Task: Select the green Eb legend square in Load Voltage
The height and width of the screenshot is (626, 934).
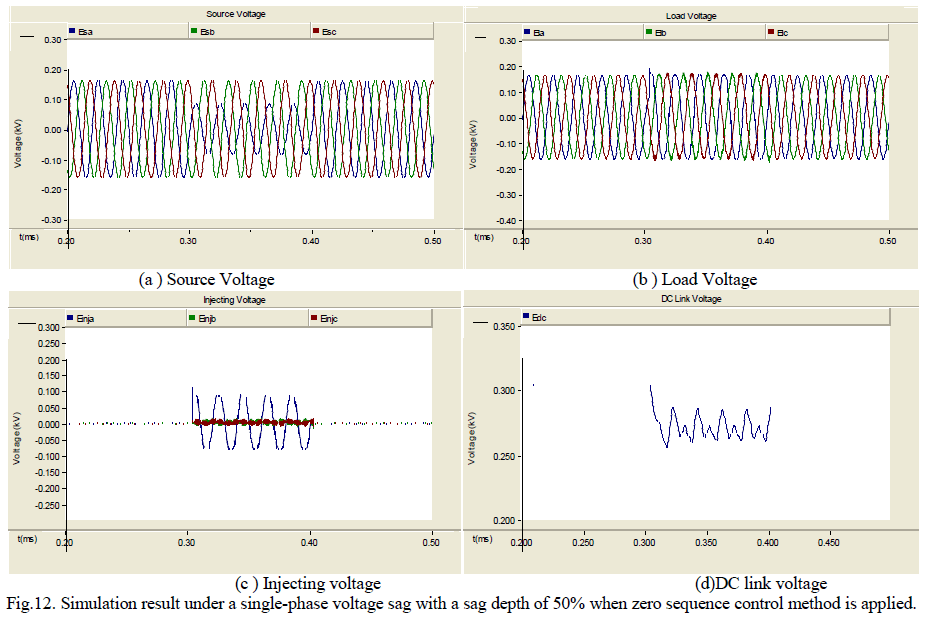Action: tap(649, 32)
